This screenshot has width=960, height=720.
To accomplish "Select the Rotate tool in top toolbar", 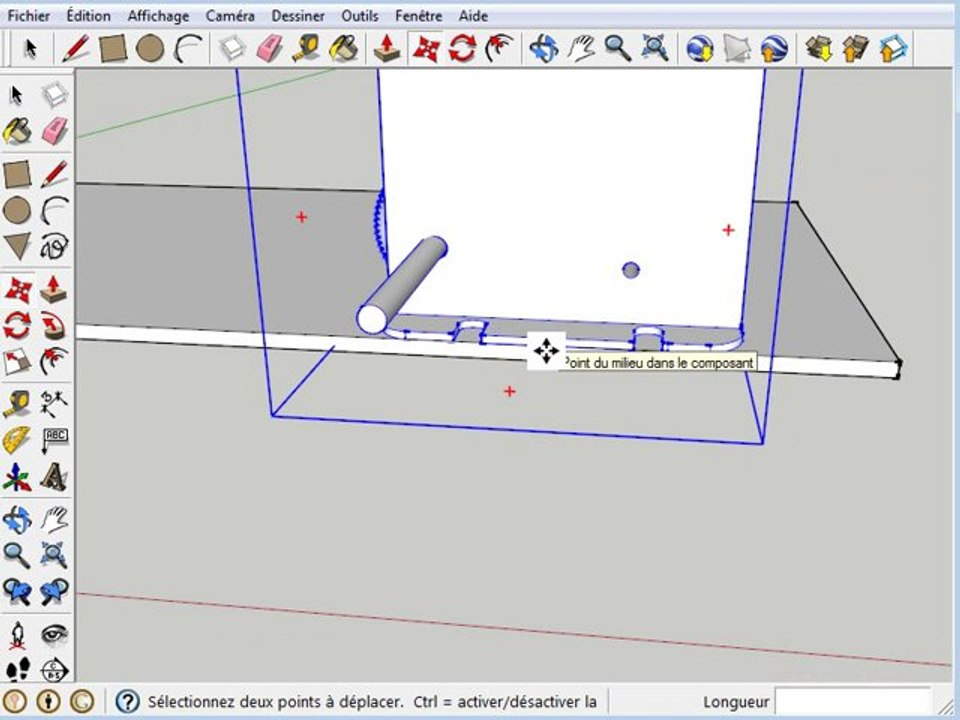I will click(462, 48).
